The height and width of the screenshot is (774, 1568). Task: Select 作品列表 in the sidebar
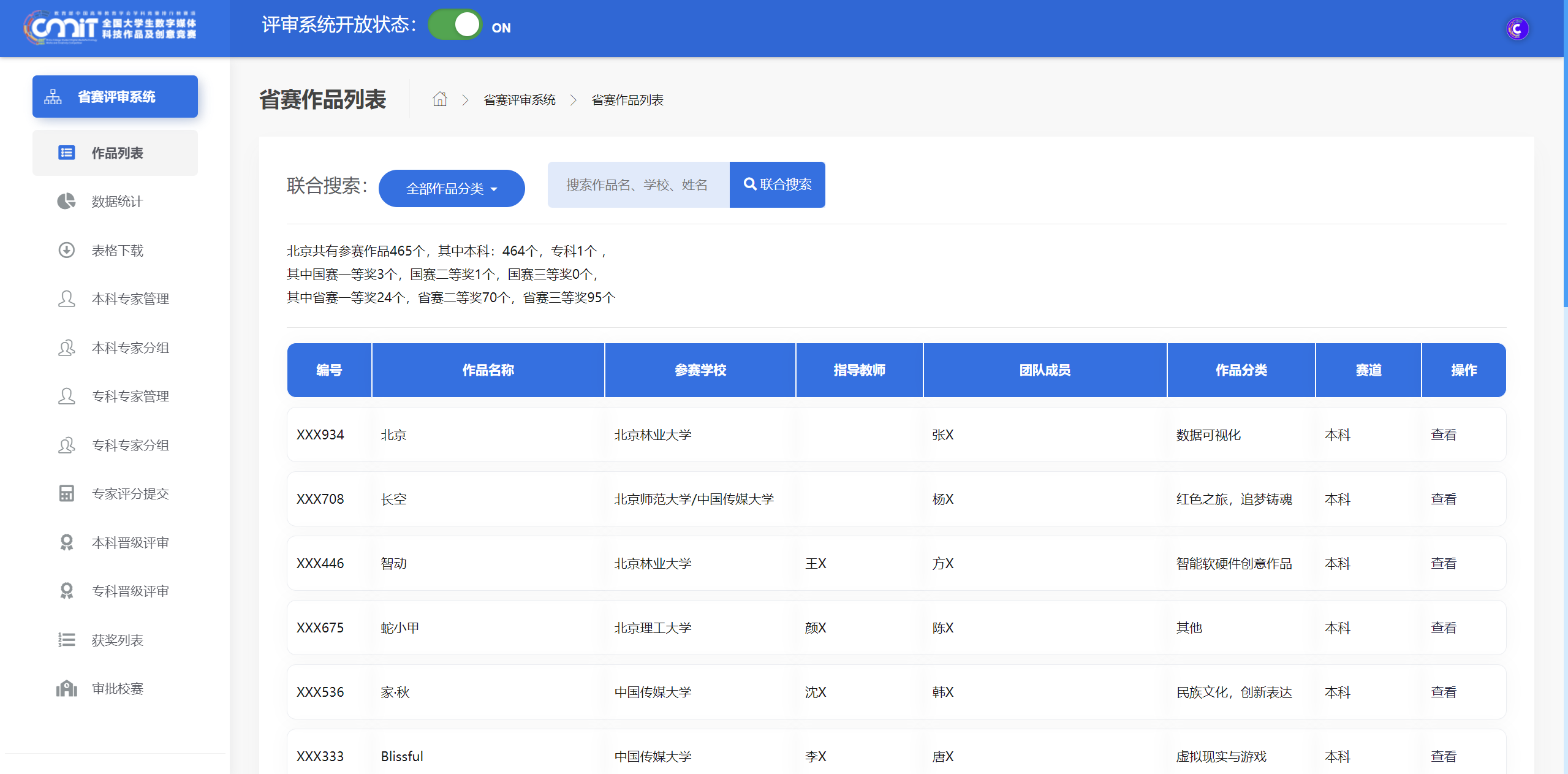pos(116,153)
